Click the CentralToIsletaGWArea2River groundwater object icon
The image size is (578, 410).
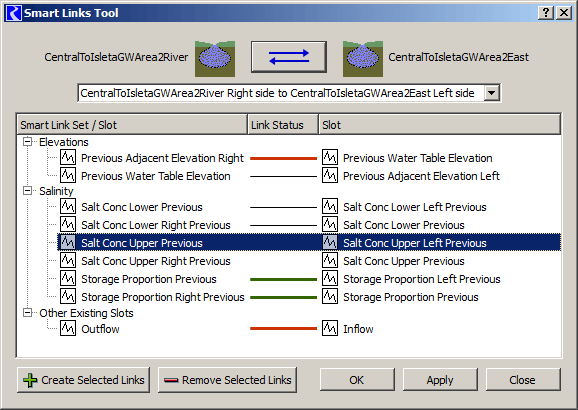tap(215, 59)
